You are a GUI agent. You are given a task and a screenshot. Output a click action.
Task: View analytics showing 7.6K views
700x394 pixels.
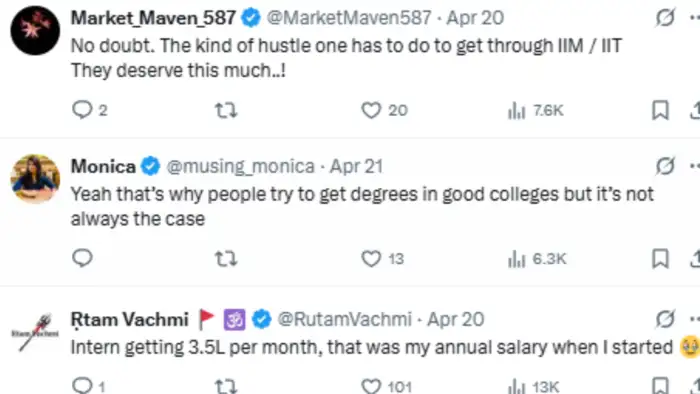pyautogui.click(x=535, y=110)
